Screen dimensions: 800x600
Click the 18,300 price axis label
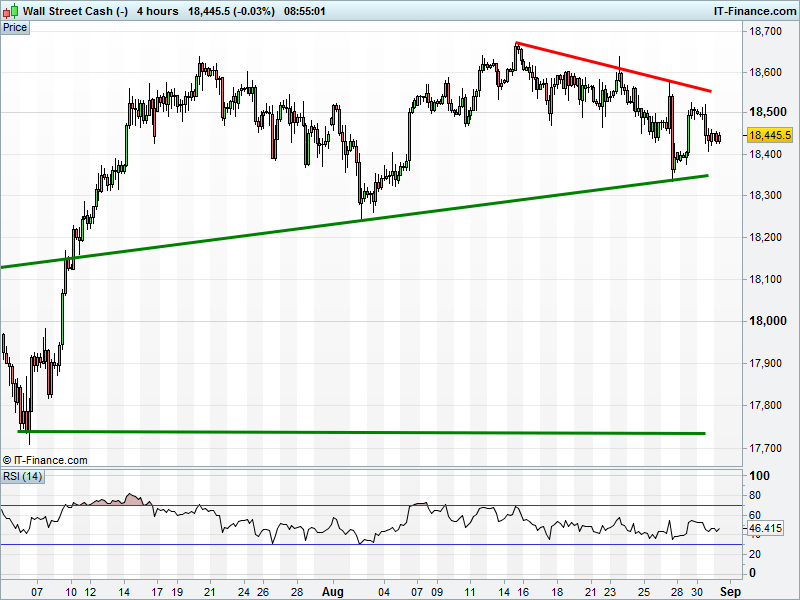pos(765,195)
